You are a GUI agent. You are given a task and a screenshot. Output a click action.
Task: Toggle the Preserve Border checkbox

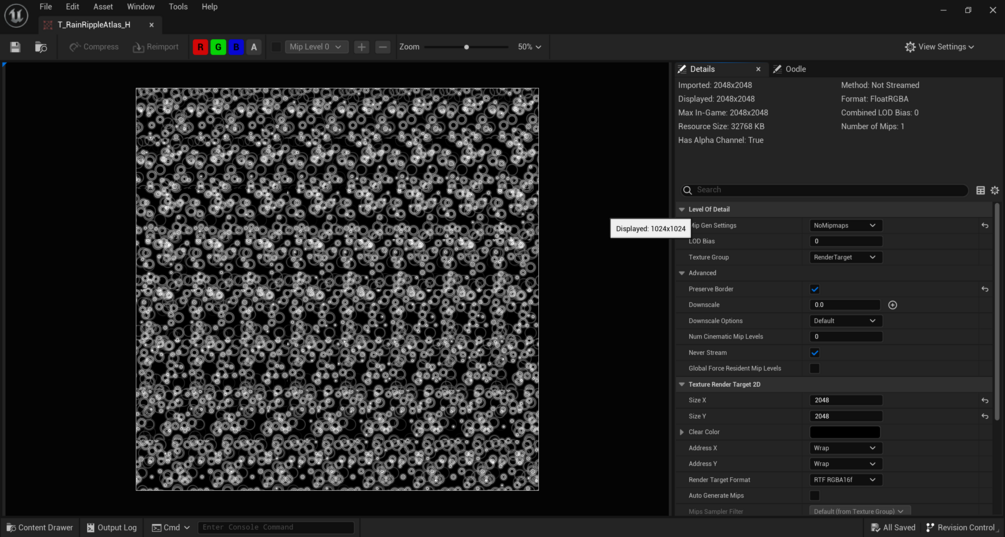pyautogui.click(x=815, y=289)
